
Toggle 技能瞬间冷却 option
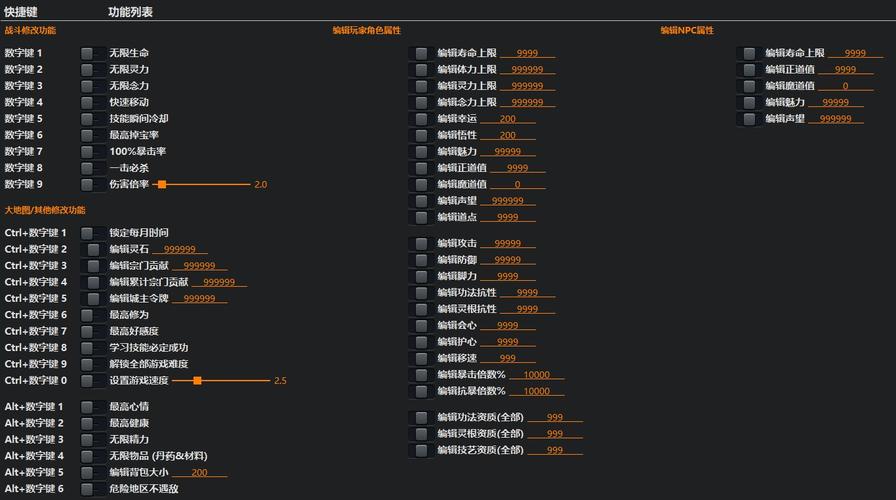[93, 119]
